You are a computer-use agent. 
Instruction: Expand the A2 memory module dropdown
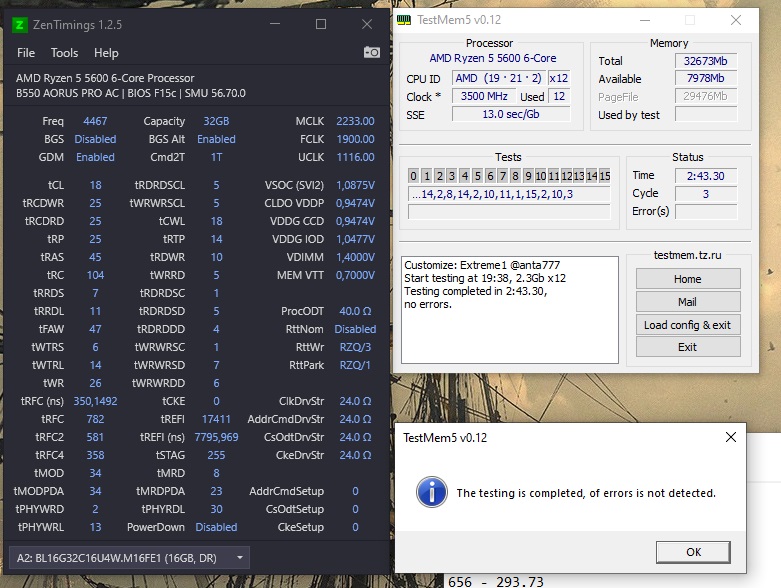pyautogui.click(x=130, y=558)
